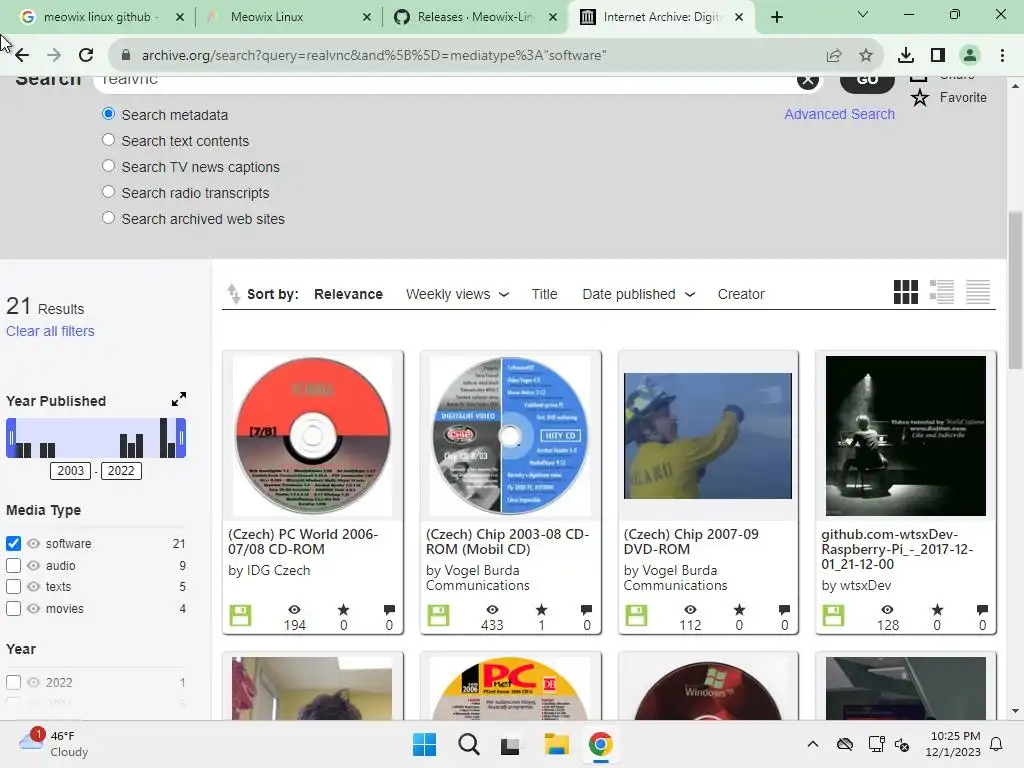Open new browser tab
Viewport: 1024px width, 768px height.
(x=776, y=17)
